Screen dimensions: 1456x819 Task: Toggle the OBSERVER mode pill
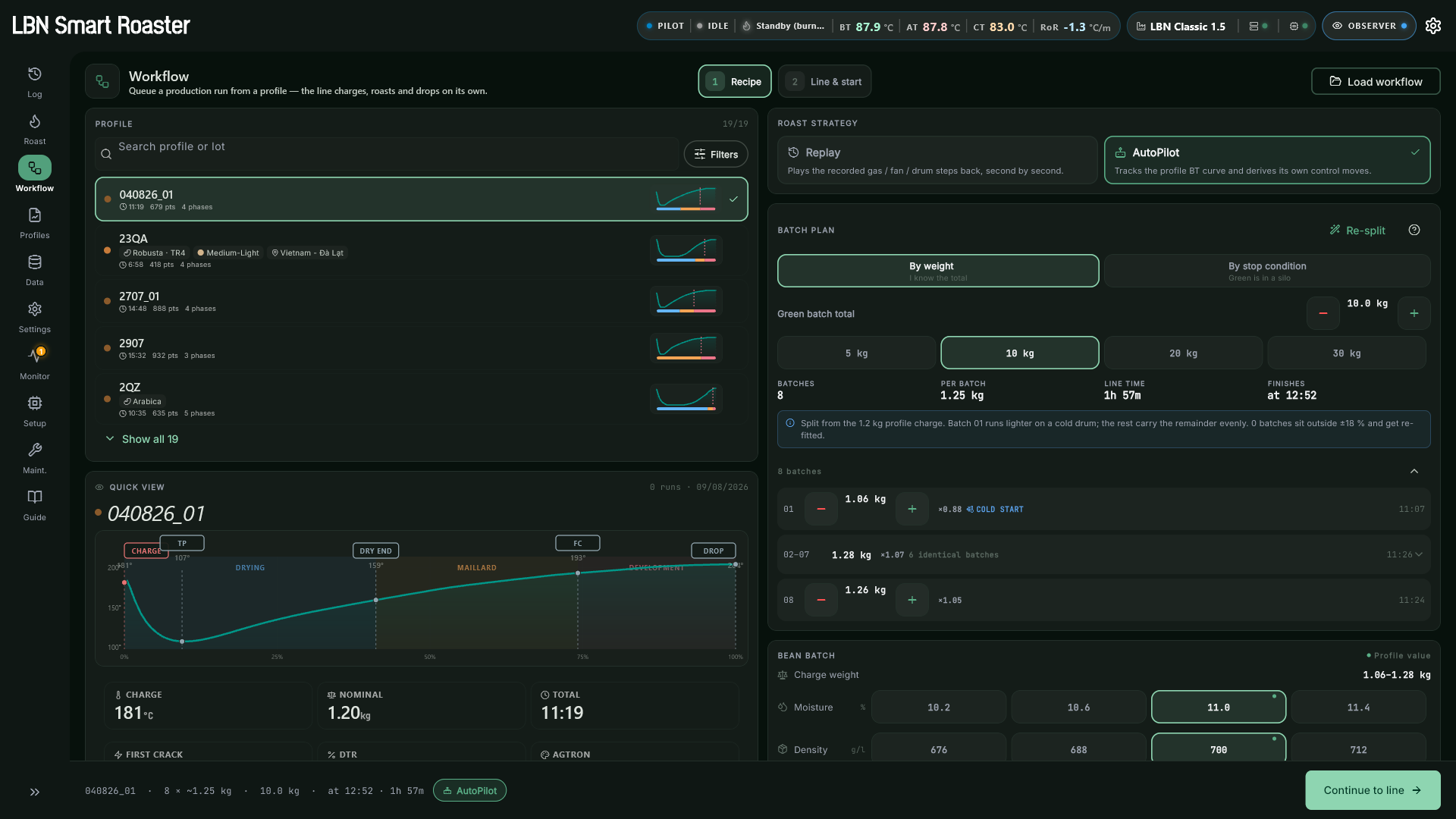pyautogui.click(x=1369, y=26)
